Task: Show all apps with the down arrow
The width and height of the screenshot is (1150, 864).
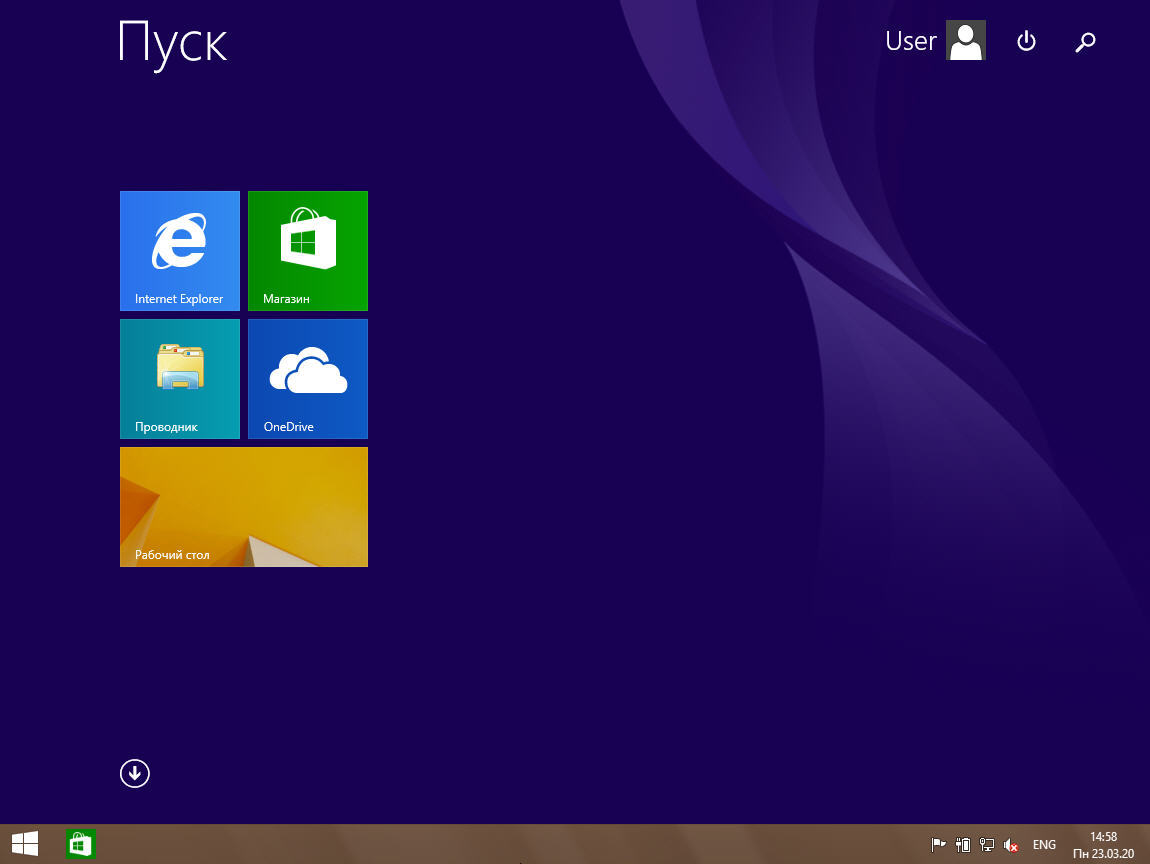Action: coord(135,773)
